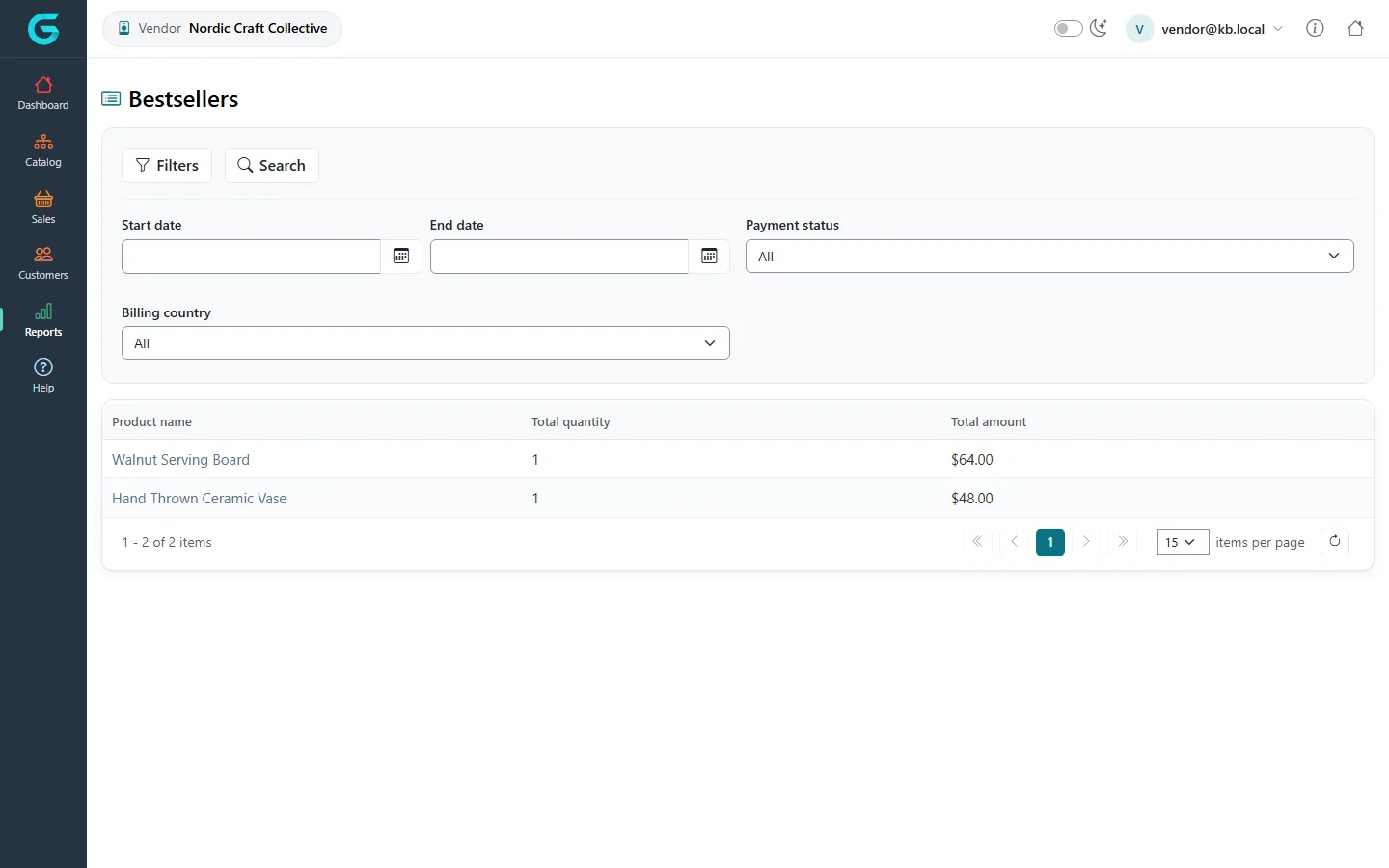Click the home icon in the top right corner
This screenshot has height=868, width=1389.
(x=1355, y=28)
